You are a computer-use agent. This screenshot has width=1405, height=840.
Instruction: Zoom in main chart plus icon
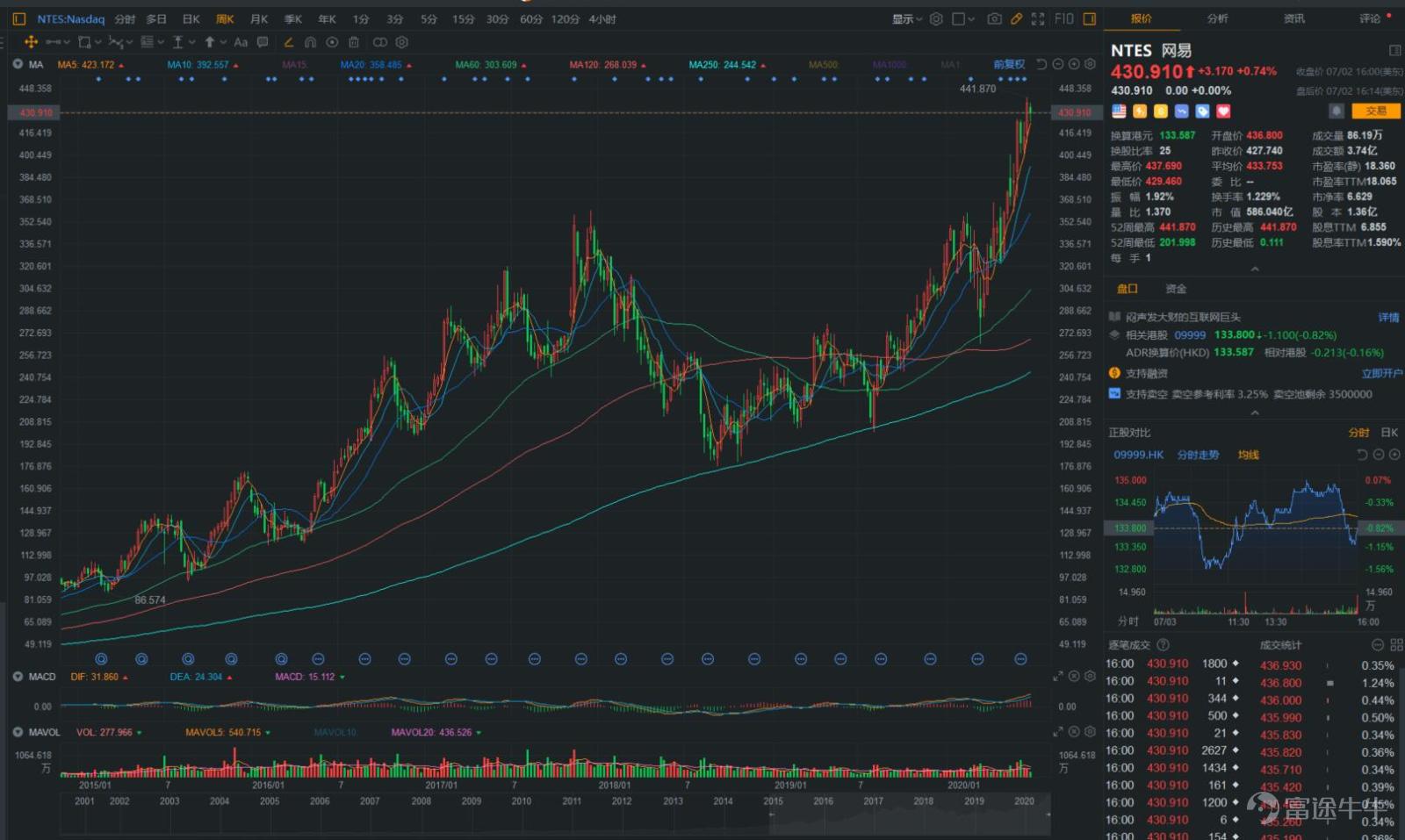pyautogui.click(x=1074, y=64)
